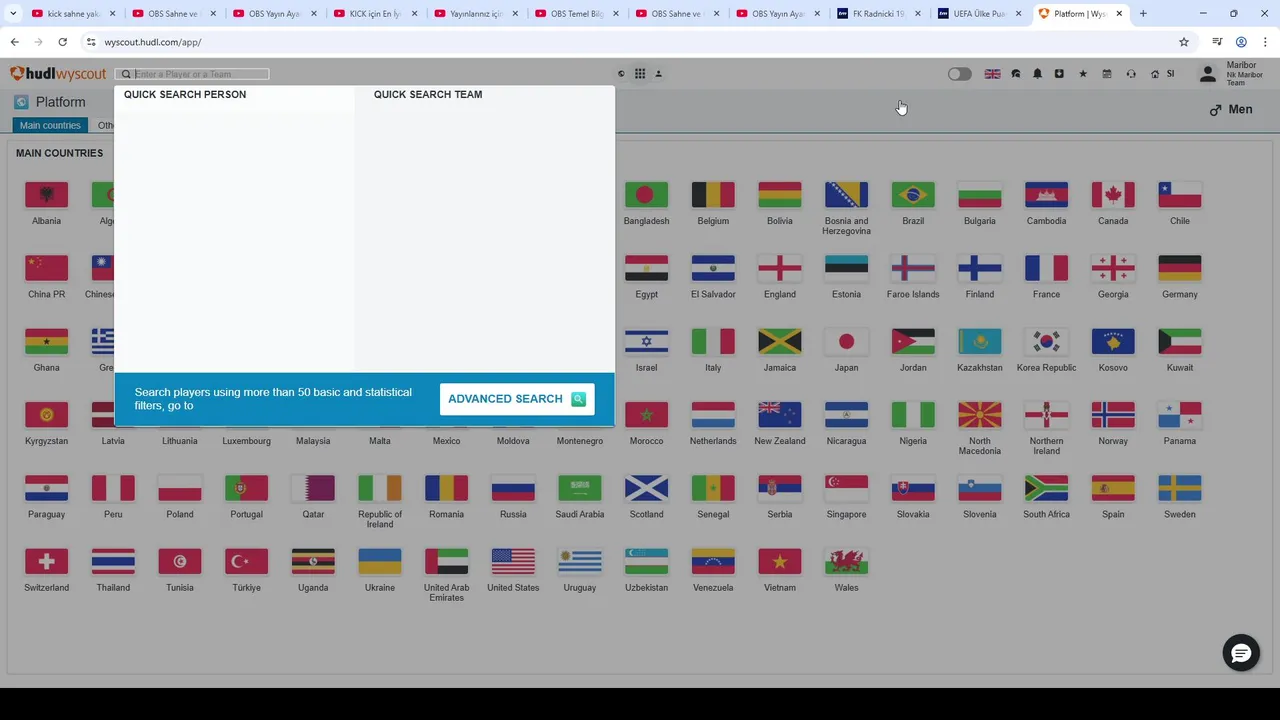Open the Scotland flag
This screenshot has width=1280, height=720.
click(646, 488)
